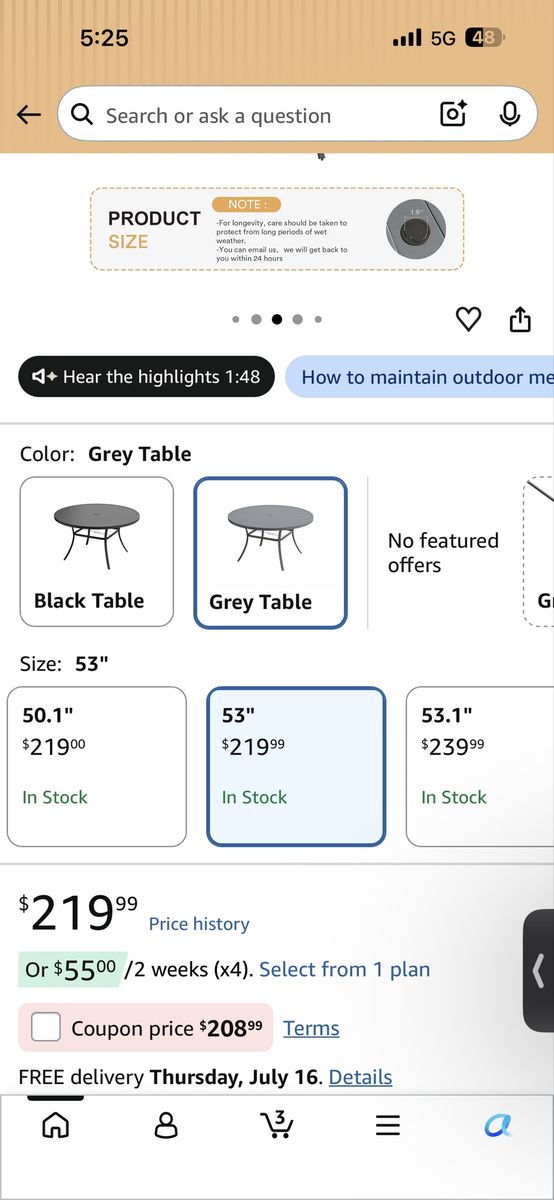
Task: Choose the 50.1" size option
Action: 97,767
